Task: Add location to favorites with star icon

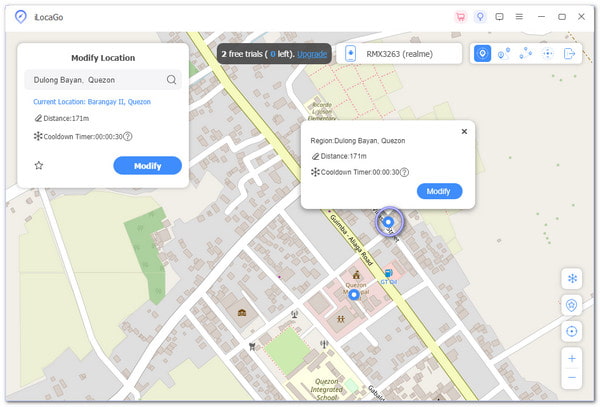Action: click(x=39, y=166)
